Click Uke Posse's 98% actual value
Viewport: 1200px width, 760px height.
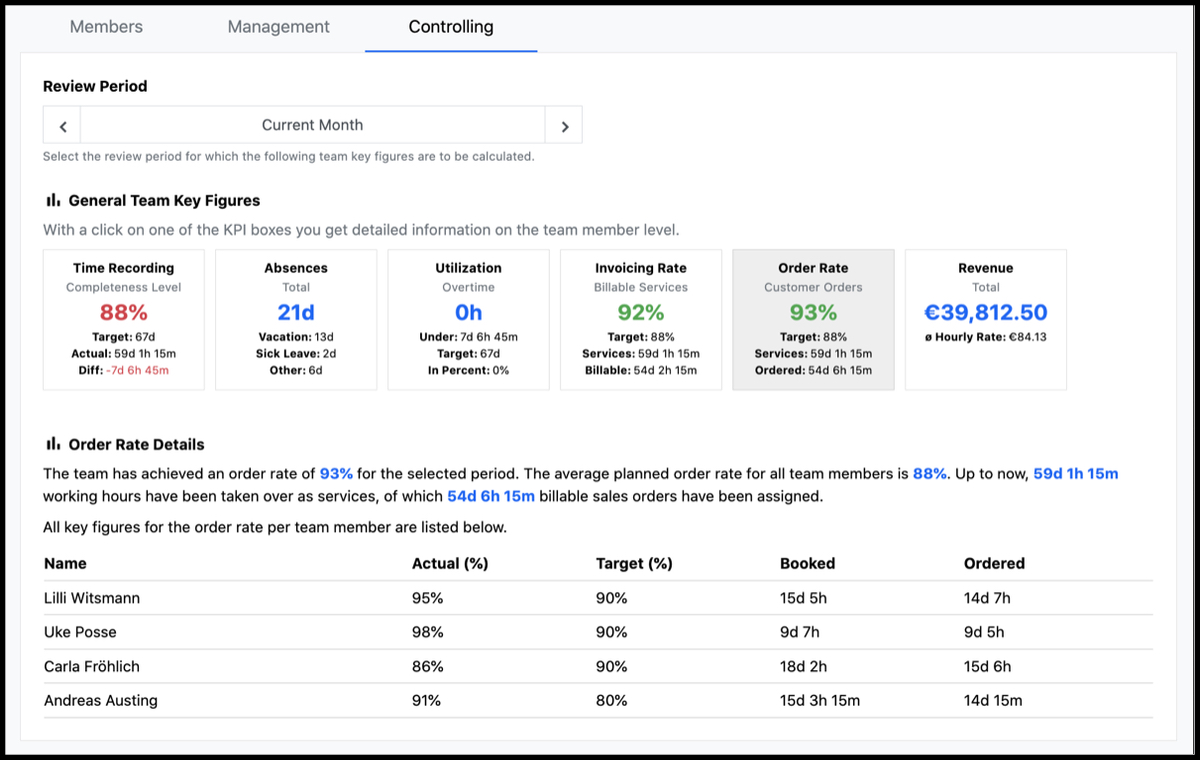tap(428, 632)
